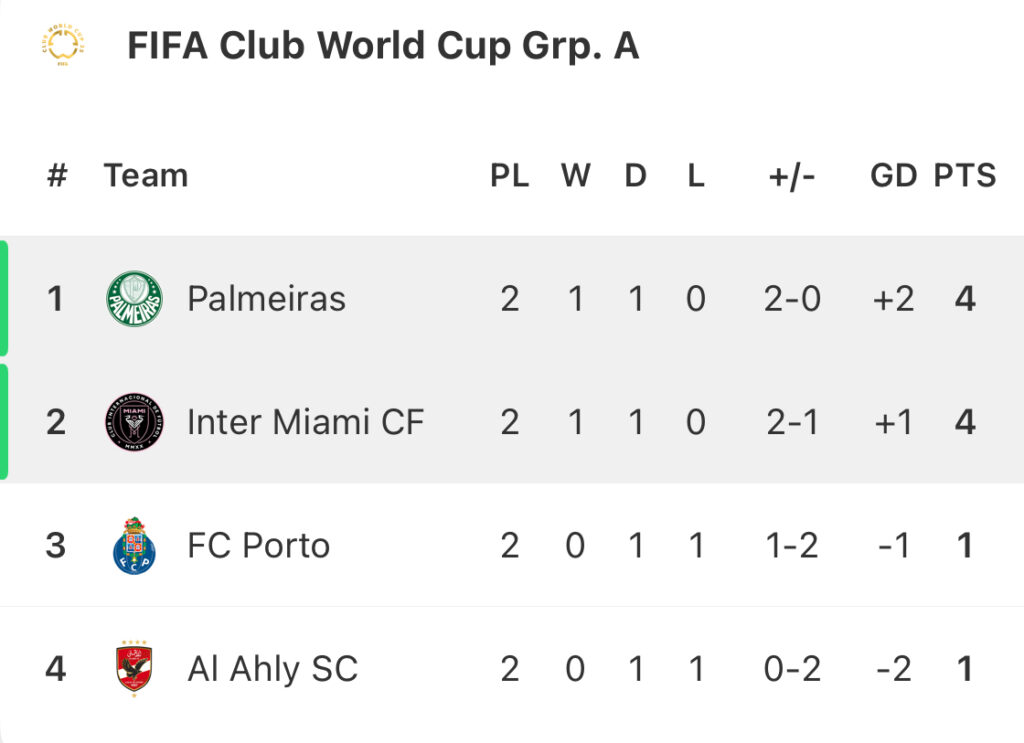This screenshot has width=1024, height=743.
Task: Open the Palmeiras club crest
Action: [x=135, y=299]
